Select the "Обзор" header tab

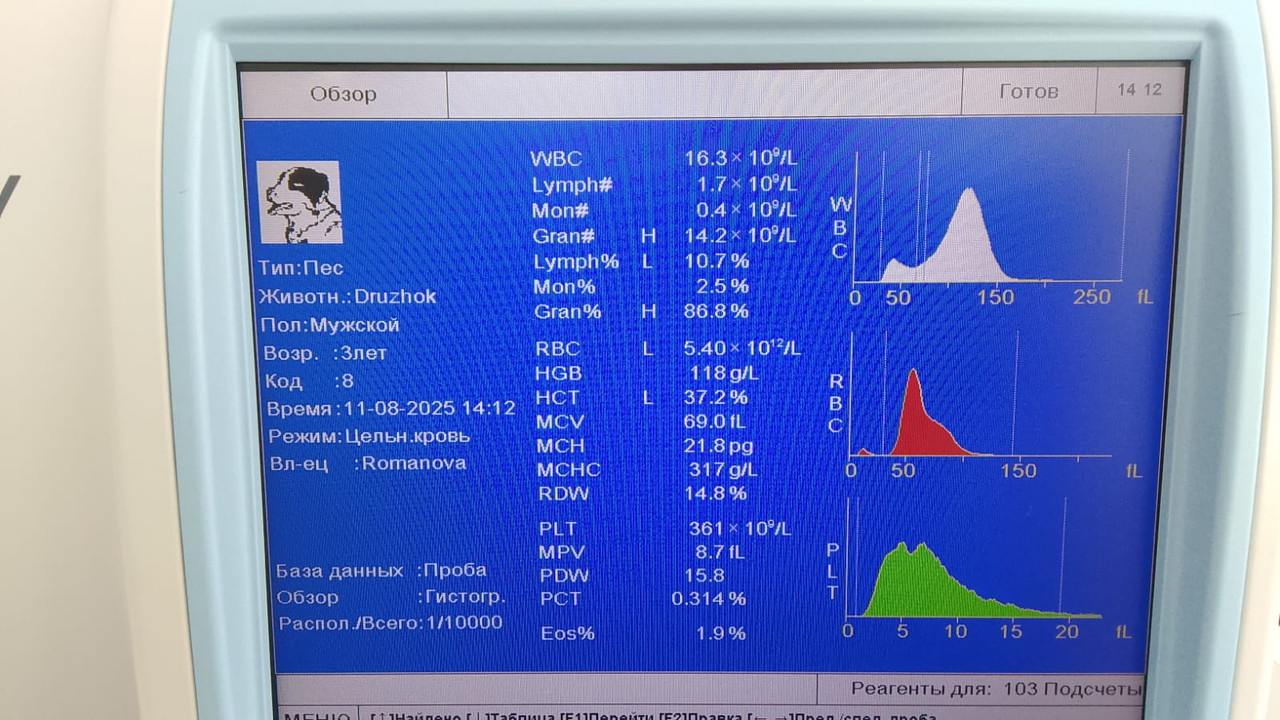click(x=343, y=94)
